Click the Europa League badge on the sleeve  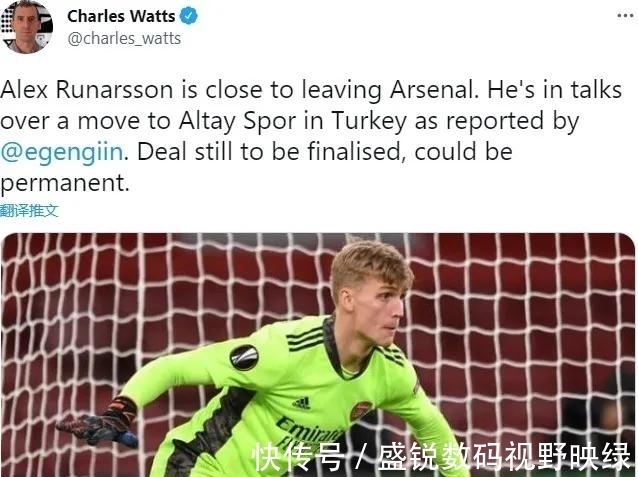click(245, 357)
